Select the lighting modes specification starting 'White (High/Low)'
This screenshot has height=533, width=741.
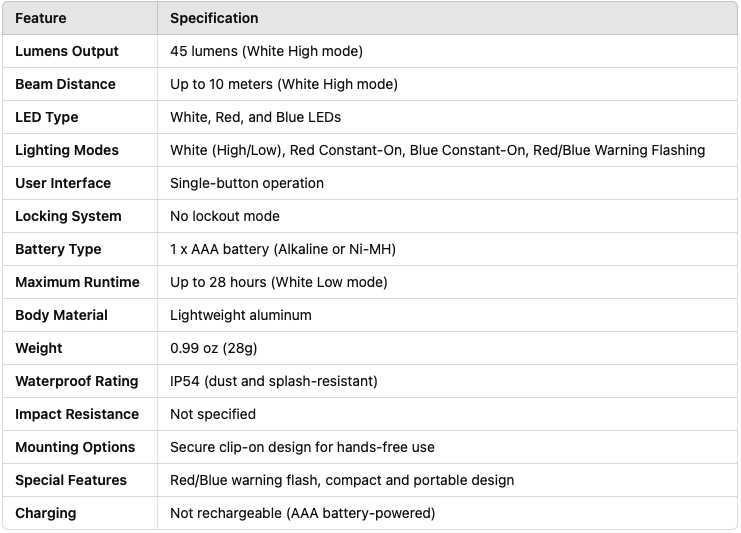pyautogui.click(x=438, y=150)
